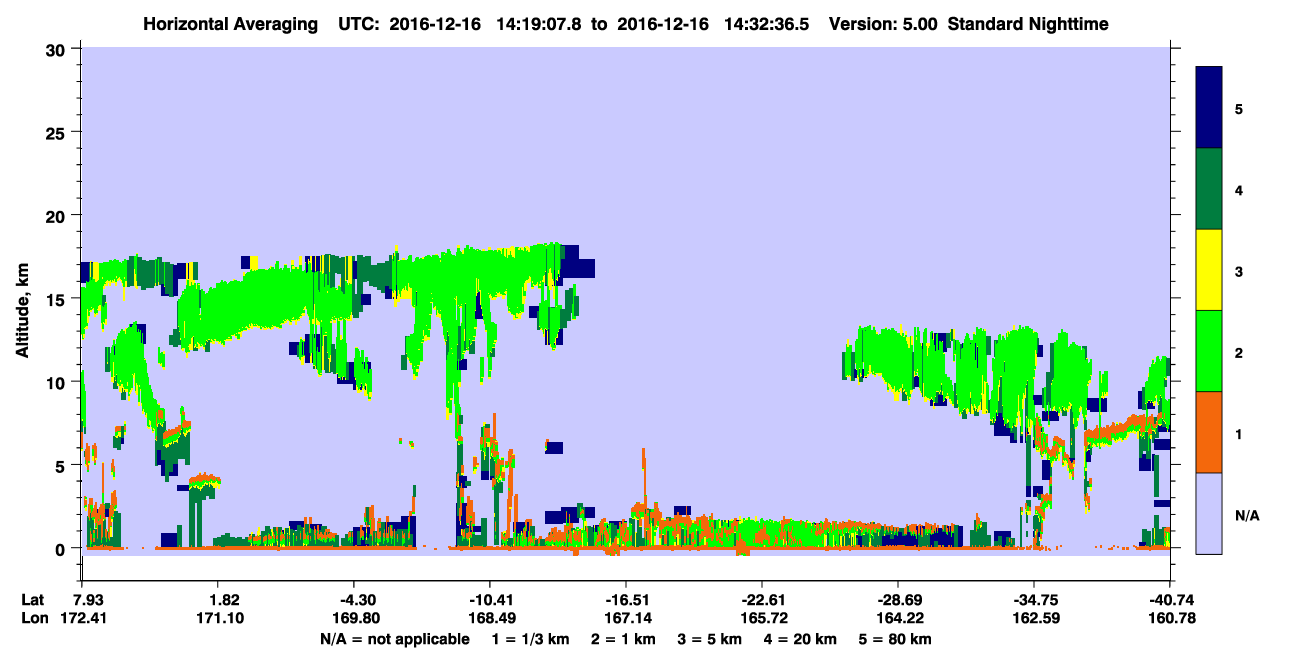Click the y-axis tick label '15'
Screen dimensions: 1300x667
coord(58,298)
